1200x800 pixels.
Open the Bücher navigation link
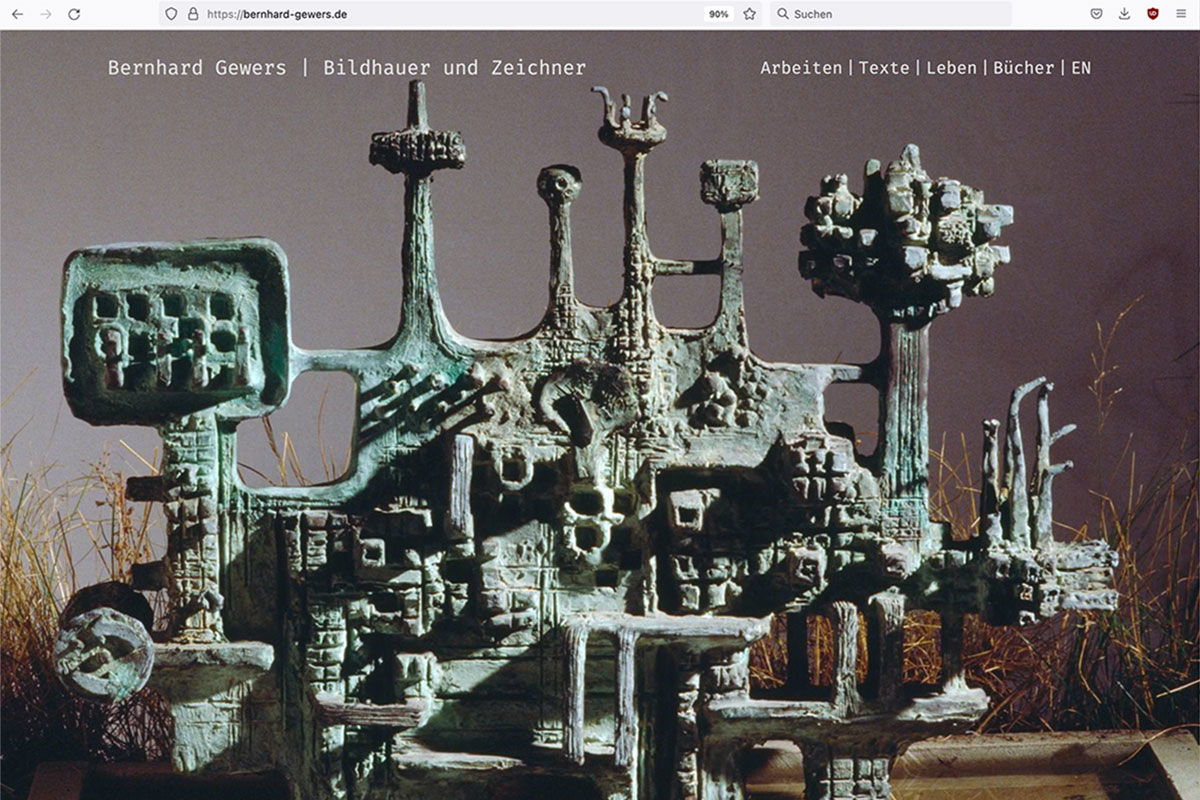[x=1024, y=68]
